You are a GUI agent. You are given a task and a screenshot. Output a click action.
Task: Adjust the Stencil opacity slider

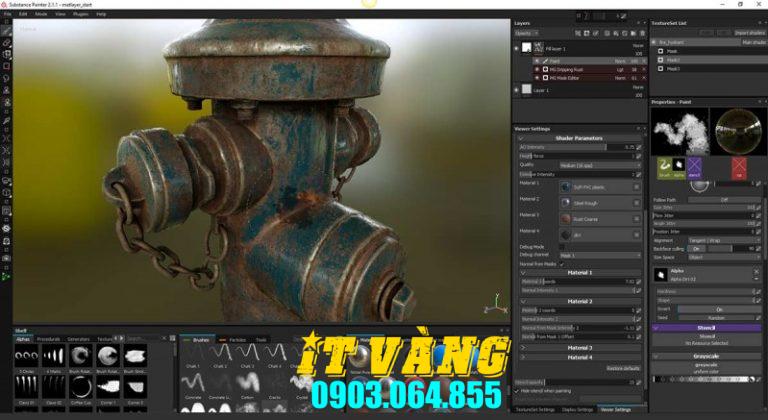(x=577, y=382)
